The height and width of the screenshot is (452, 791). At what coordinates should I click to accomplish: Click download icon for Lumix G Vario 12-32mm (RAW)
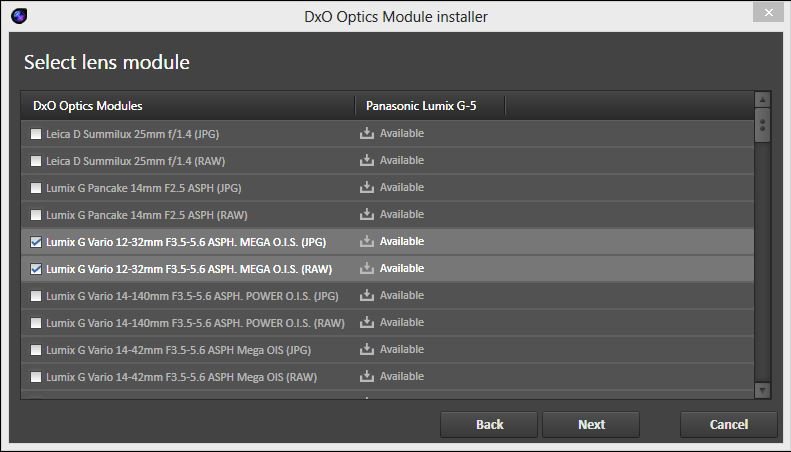coord(366,268)
